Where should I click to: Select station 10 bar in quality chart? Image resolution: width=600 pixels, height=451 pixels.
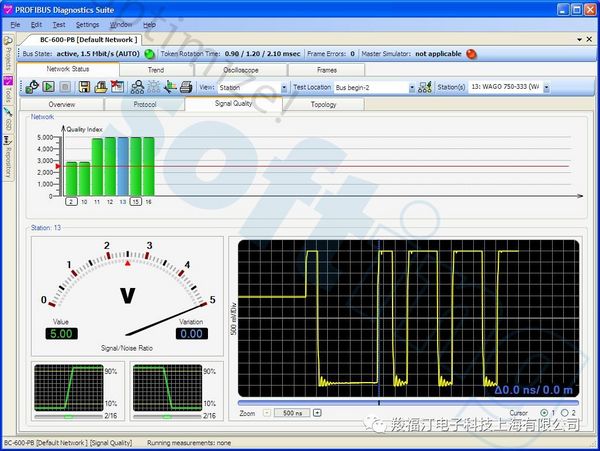click(84, 179)
